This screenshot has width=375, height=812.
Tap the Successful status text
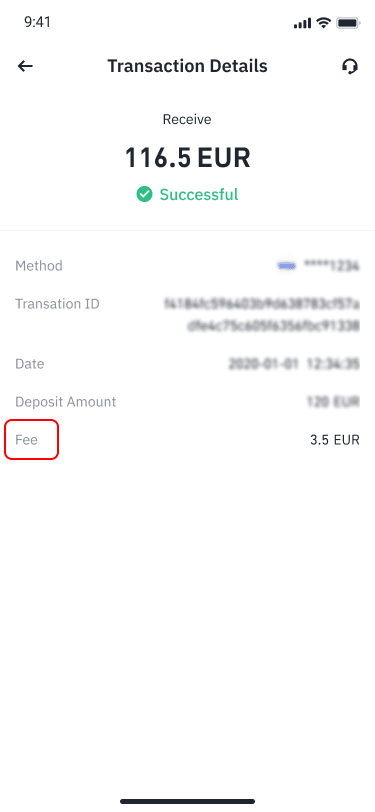(199, 195)
